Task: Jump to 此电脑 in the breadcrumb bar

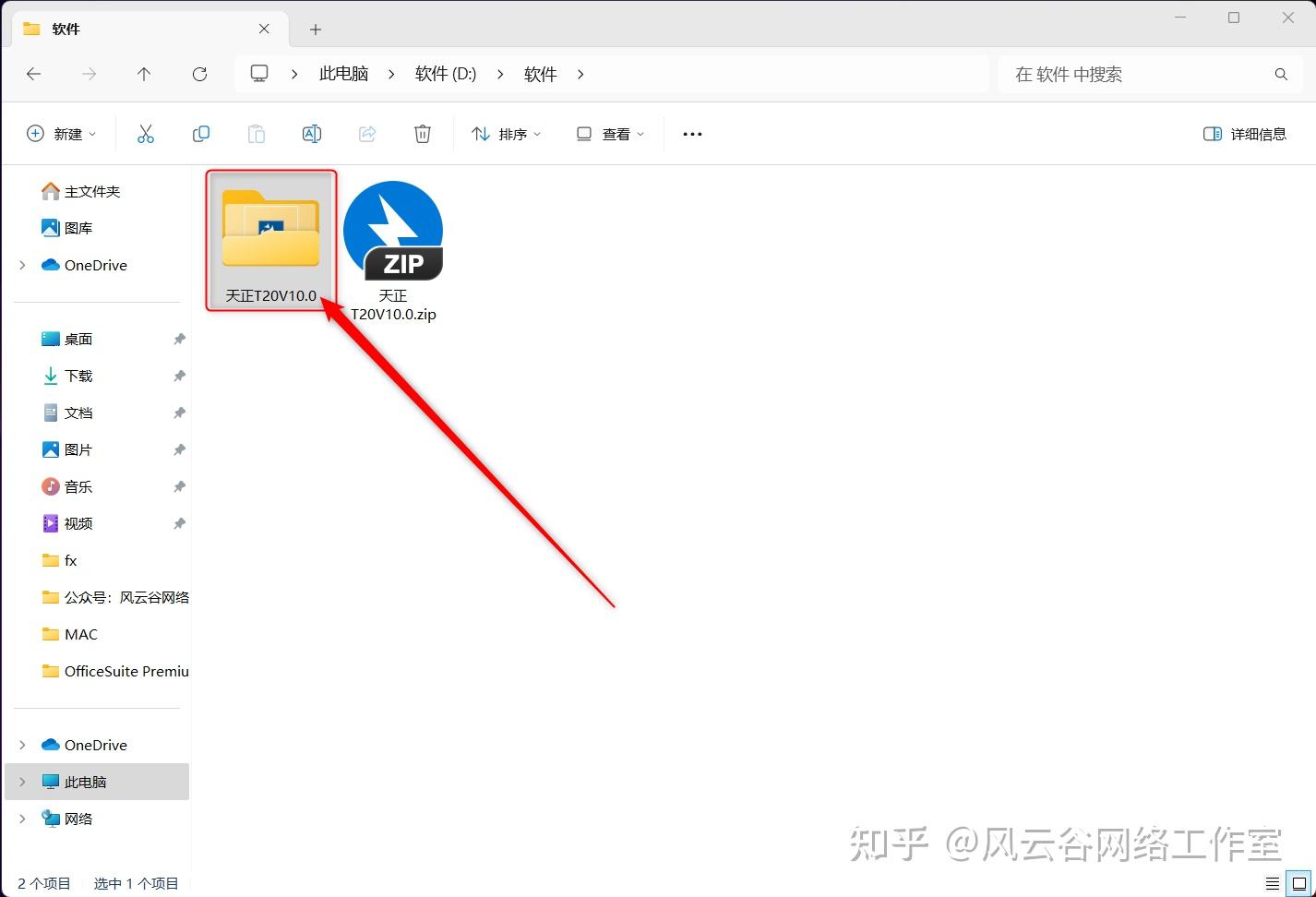Action: 343,74
